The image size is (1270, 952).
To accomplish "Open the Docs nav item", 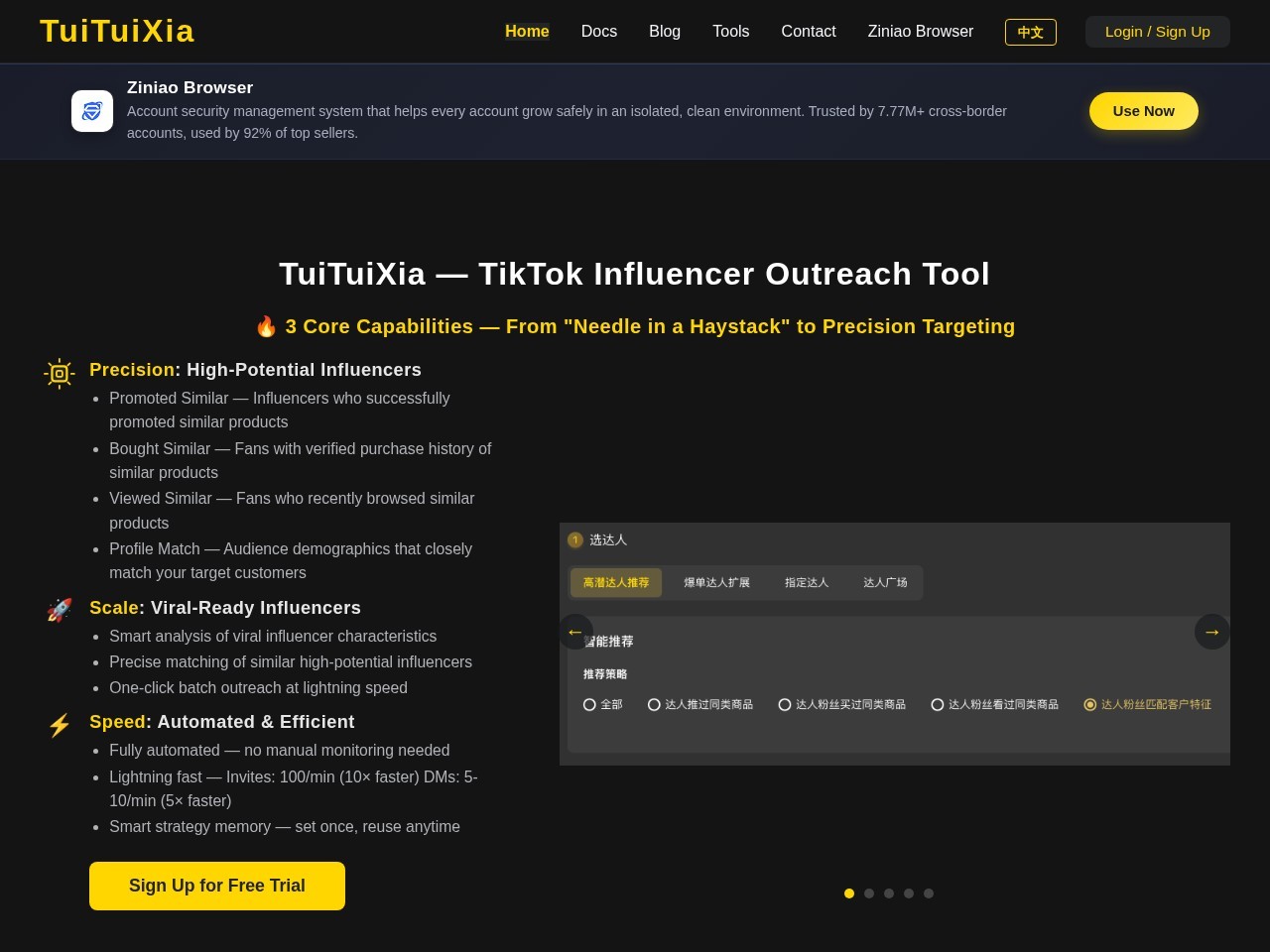I will pos(599,32).
